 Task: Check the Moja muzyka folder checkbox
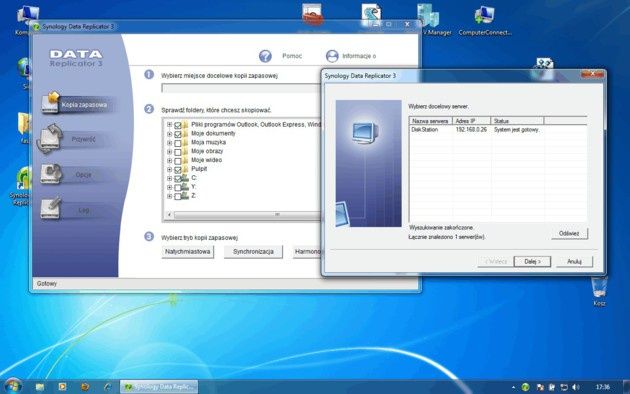(x=178, y=143)
